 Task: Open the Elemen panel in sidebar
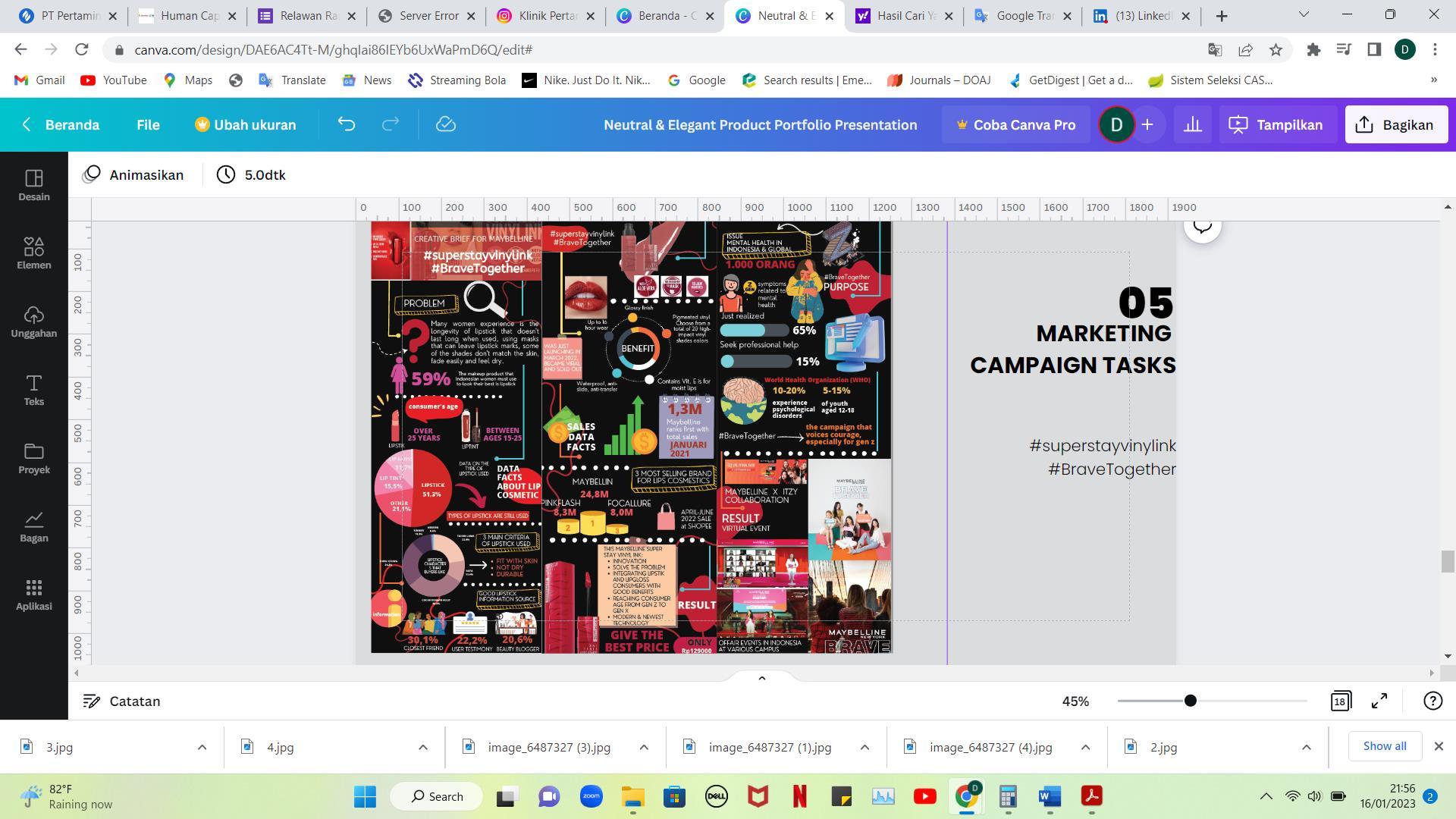click(x=33, y=253)
